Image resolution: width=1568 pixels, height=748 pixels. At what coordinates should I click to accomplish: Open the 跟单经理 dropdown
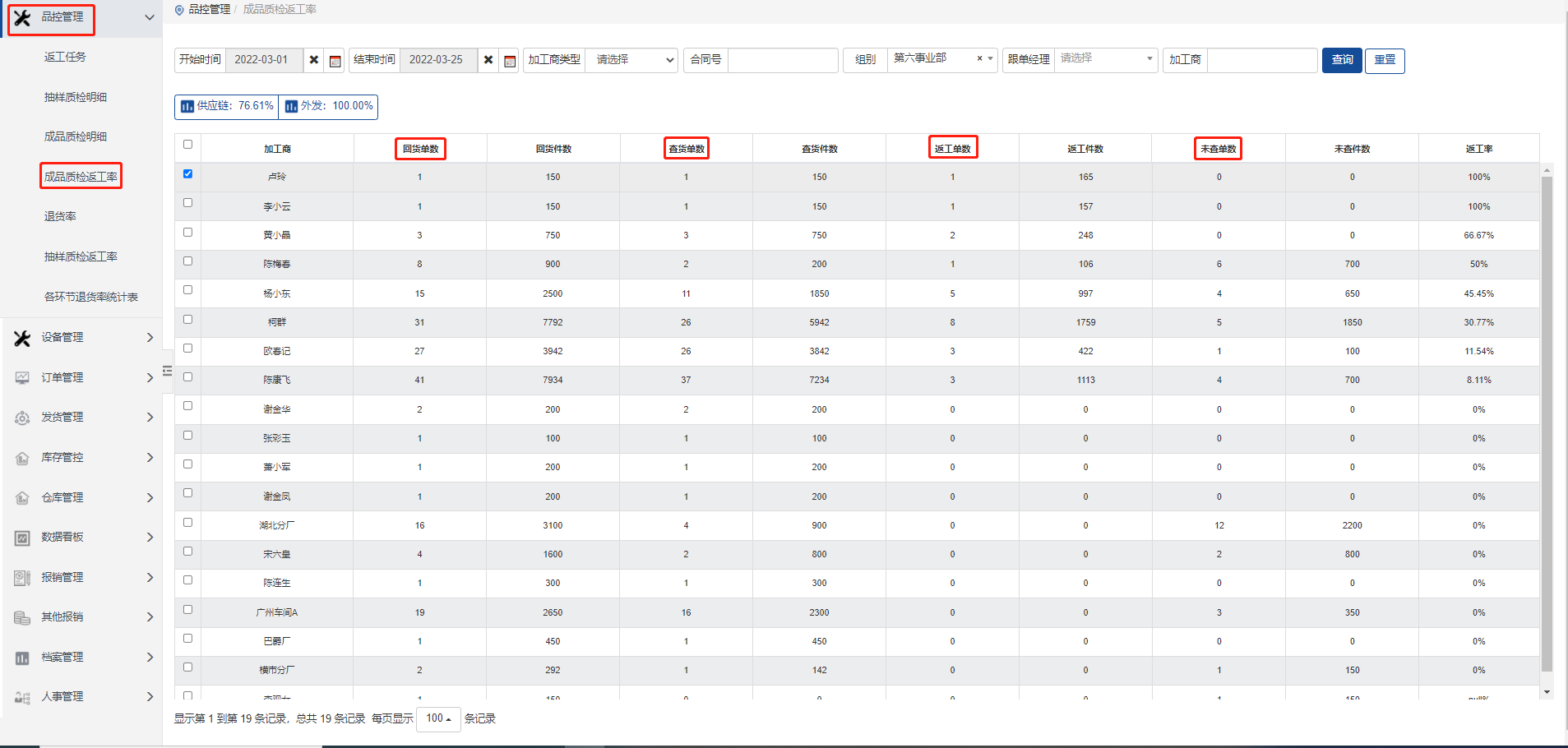point(1105,59)
